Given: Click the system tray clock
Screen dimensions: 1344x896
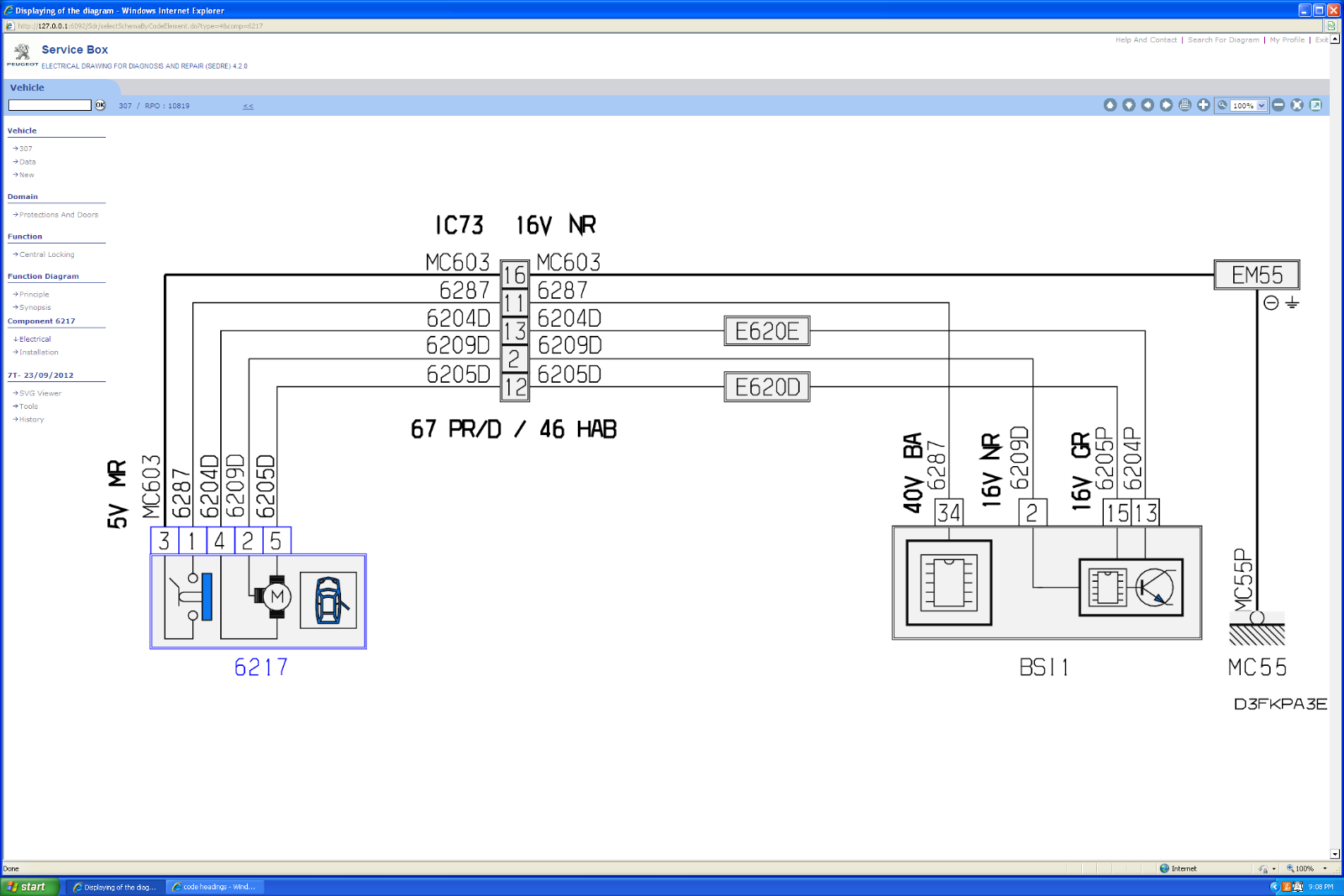Looking at the screenshot, I should pos(1320,887).
